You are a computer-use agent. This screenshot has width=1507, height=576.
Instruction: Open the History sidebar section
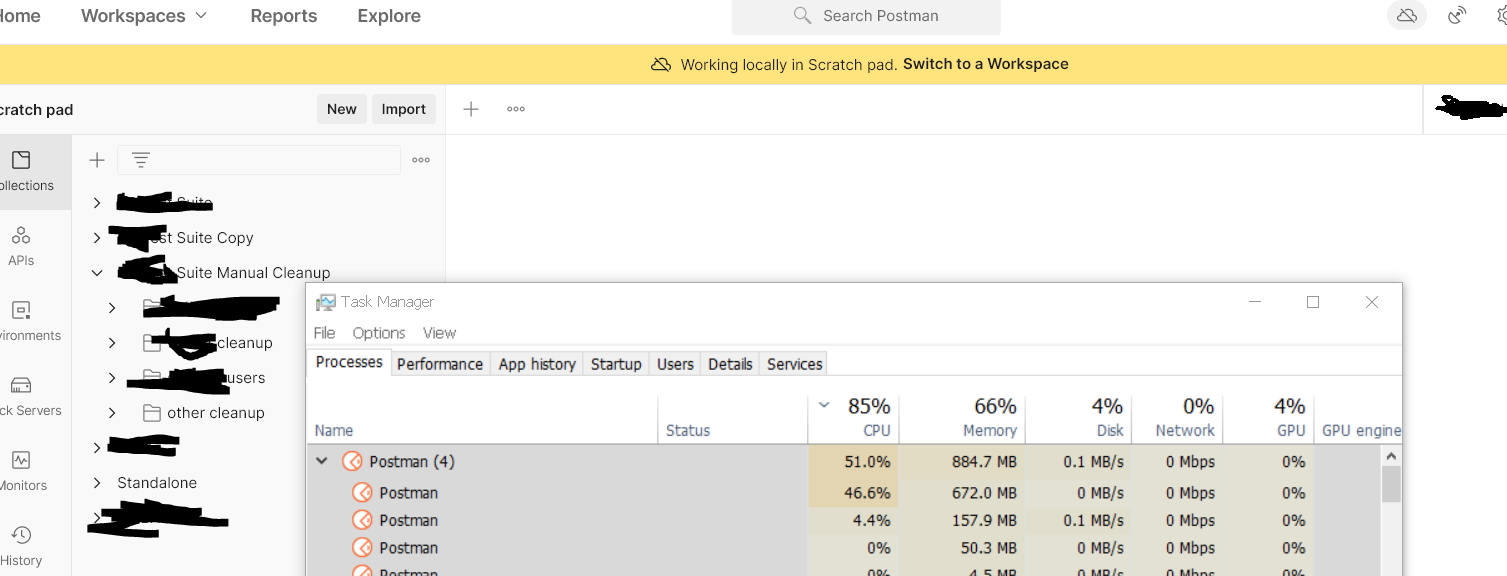click(x=21, y=546)
